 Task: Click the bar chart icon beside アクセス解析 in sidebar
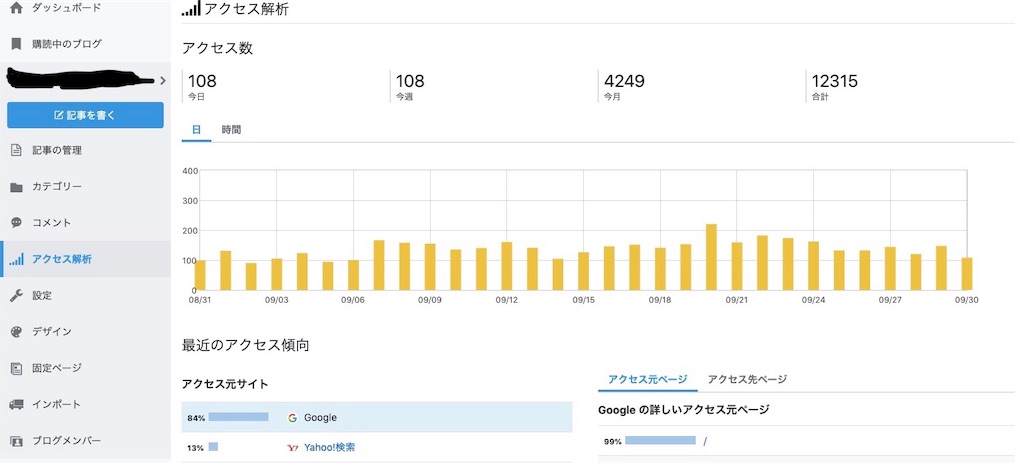coord(16,259)
